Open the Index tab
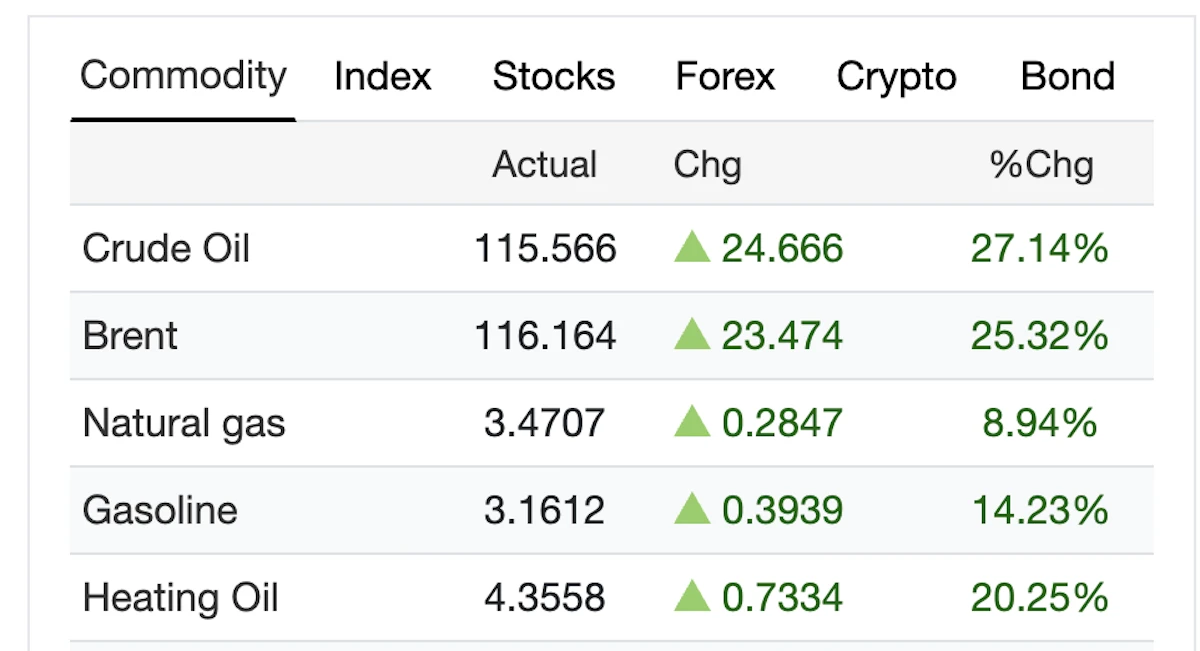 coord(383,77)
